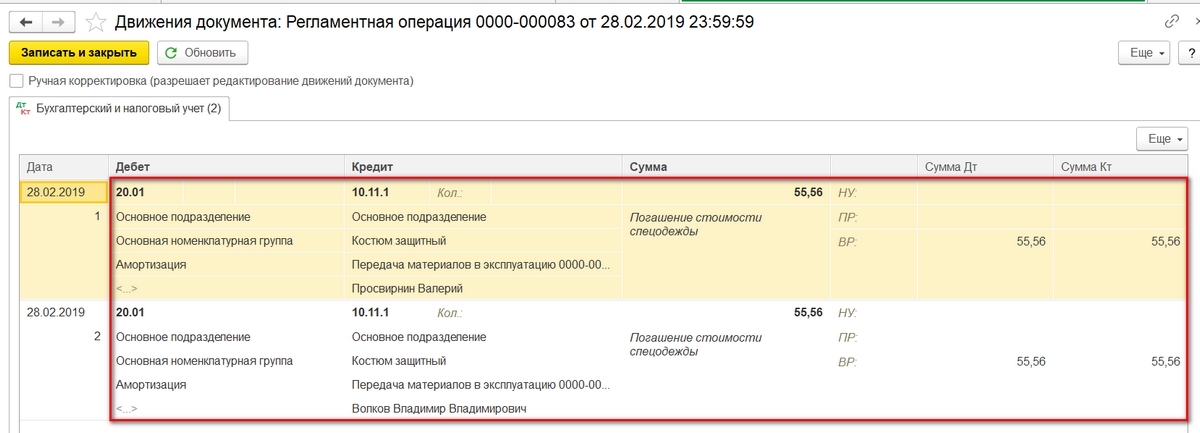Select the first row's 10.11.1 credit account
The height and width of the screenshot is (433, 1200).
tap(371, 192)
